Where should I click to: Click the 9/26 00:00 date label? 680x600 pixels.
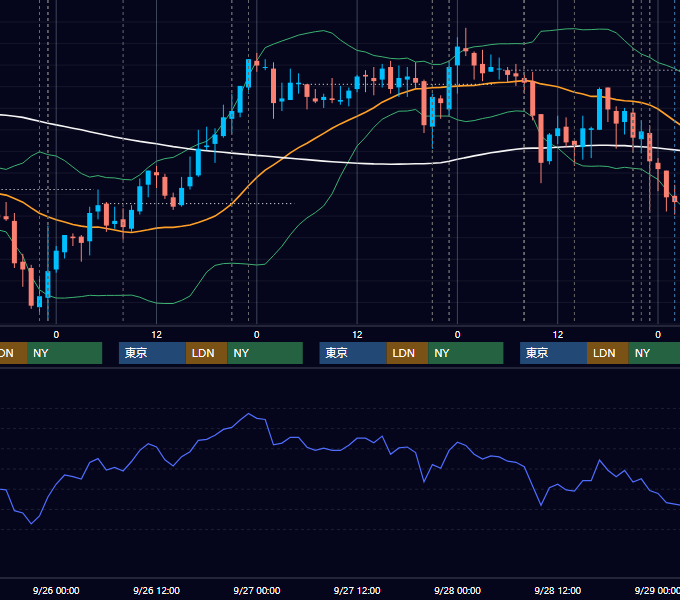pos(56,590)
